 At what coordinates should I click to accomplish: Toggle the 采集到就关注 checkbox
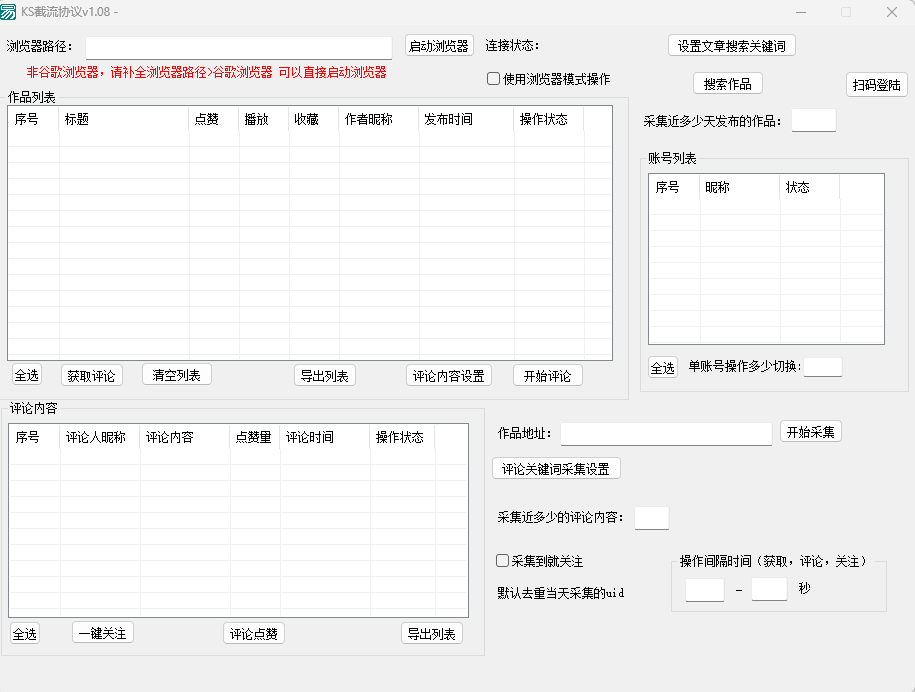pos(503,561)
